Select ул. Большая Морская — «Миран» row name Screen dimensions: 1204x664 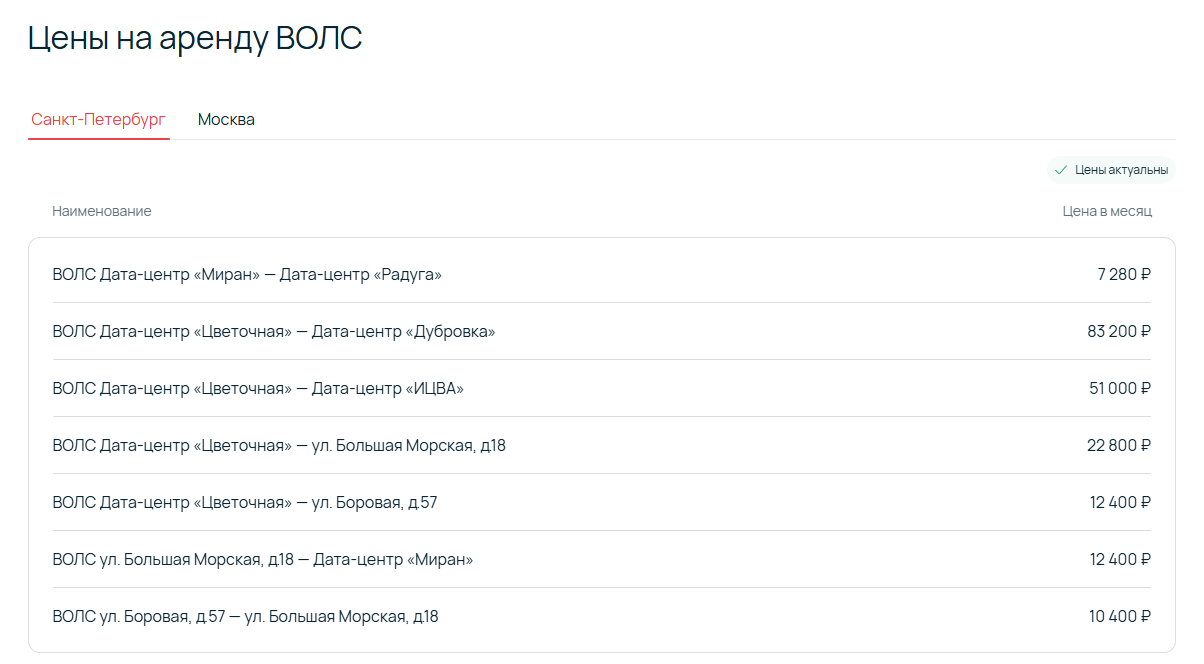pos(263,559)
